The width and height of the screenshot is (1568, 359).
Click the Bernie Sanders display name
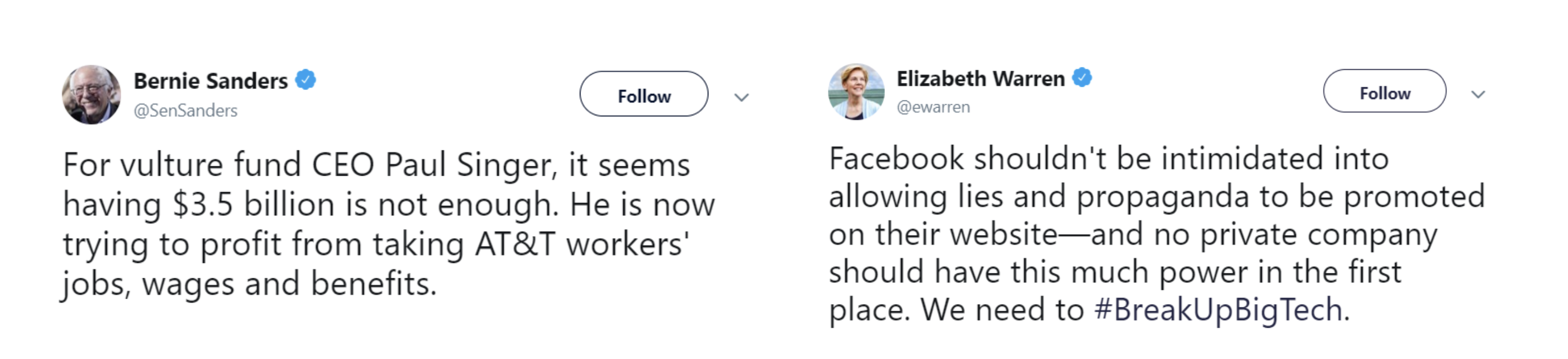click(211, 81)
